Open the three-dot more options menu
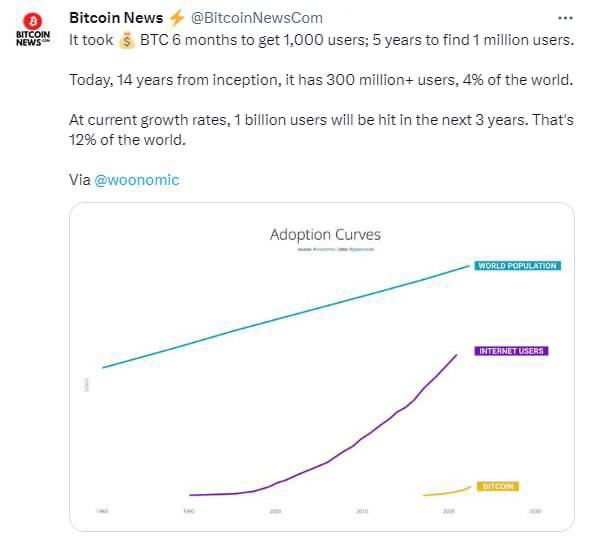The height and width of the screenshot is (546, 591). [x=565, y=18]
